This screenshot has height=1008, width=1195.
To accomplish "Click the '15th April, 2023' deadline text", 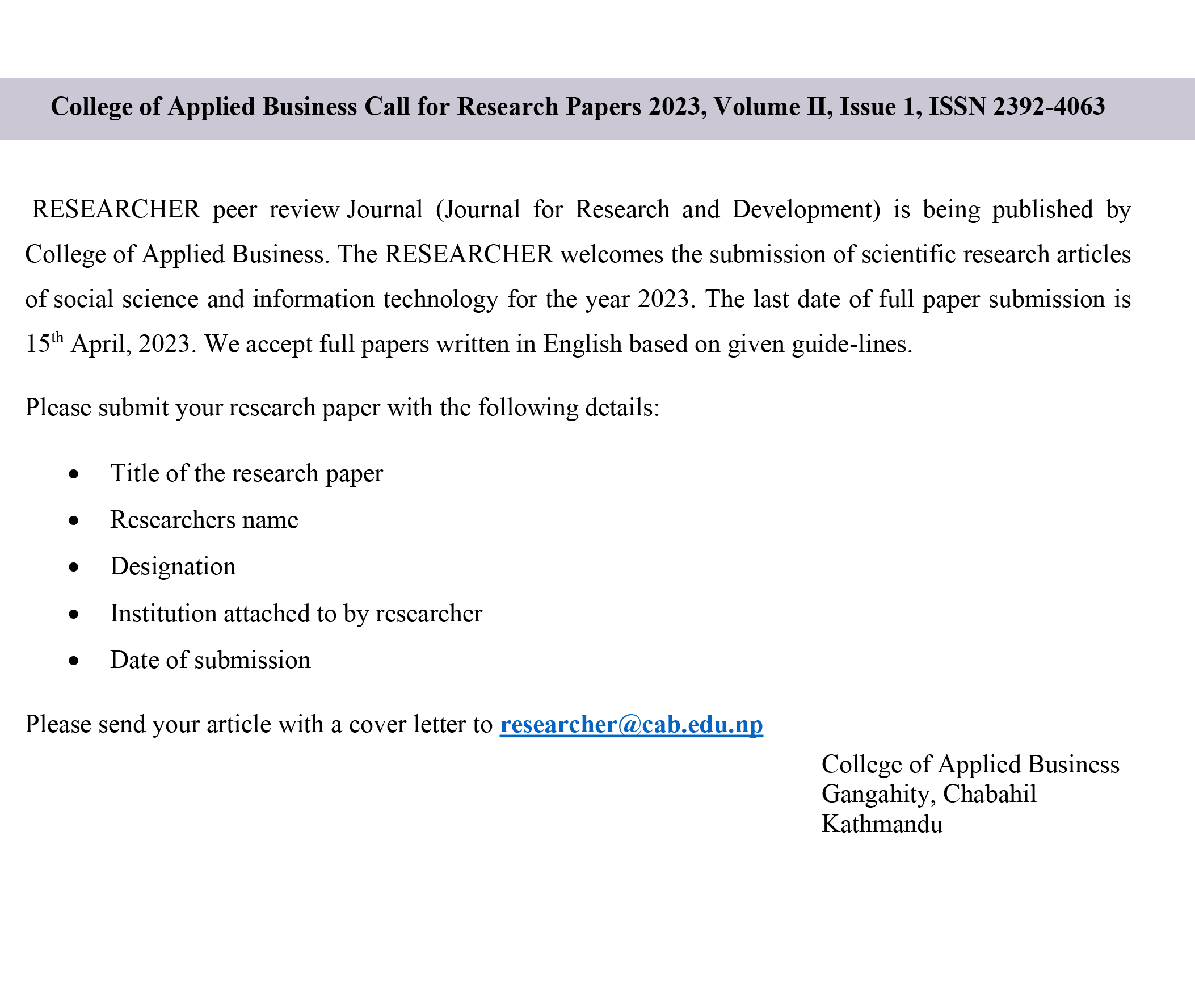I will 107,343.
